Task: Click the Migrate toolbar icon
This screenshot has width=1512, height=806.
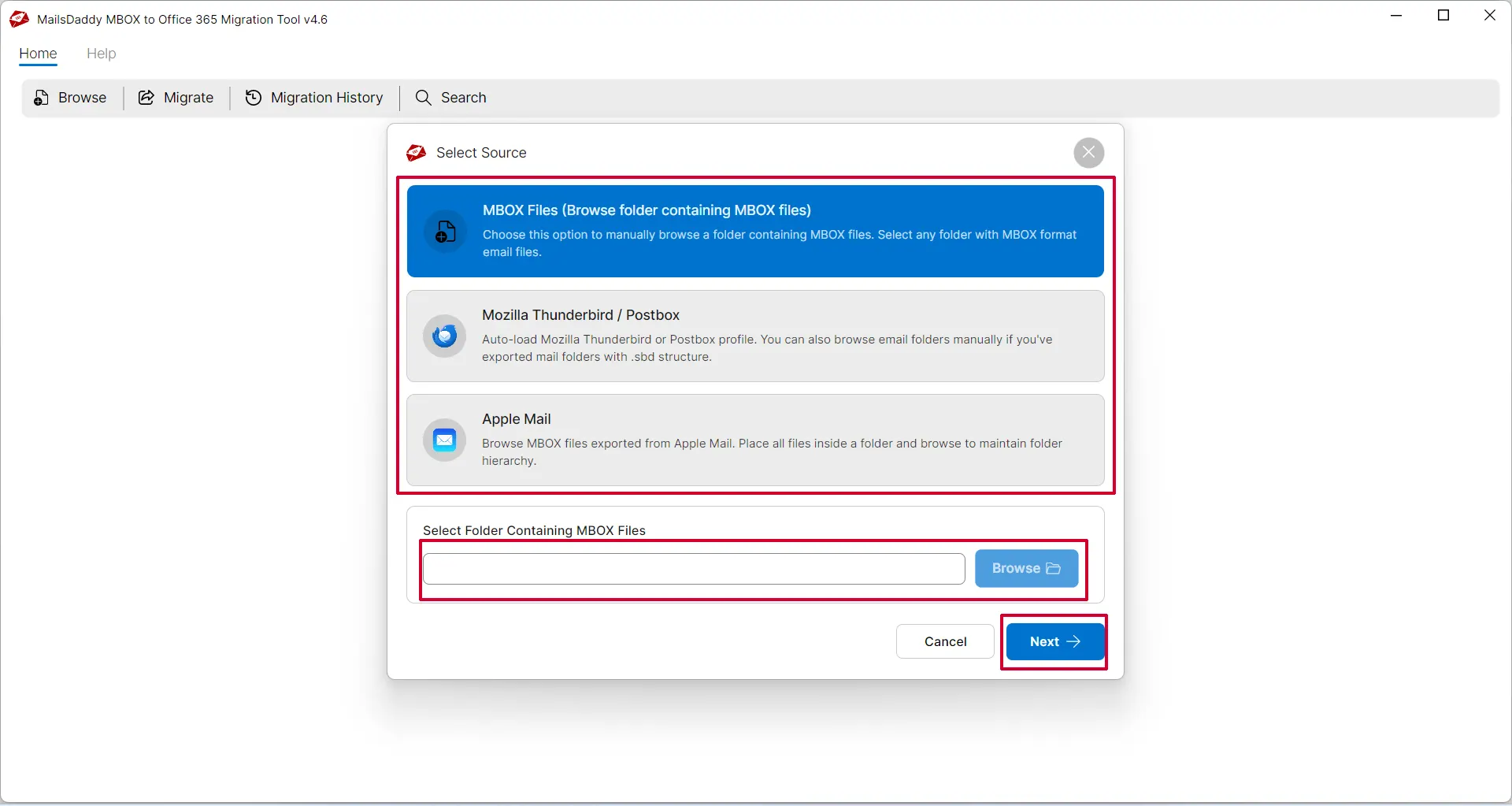Action: [146, 98]
